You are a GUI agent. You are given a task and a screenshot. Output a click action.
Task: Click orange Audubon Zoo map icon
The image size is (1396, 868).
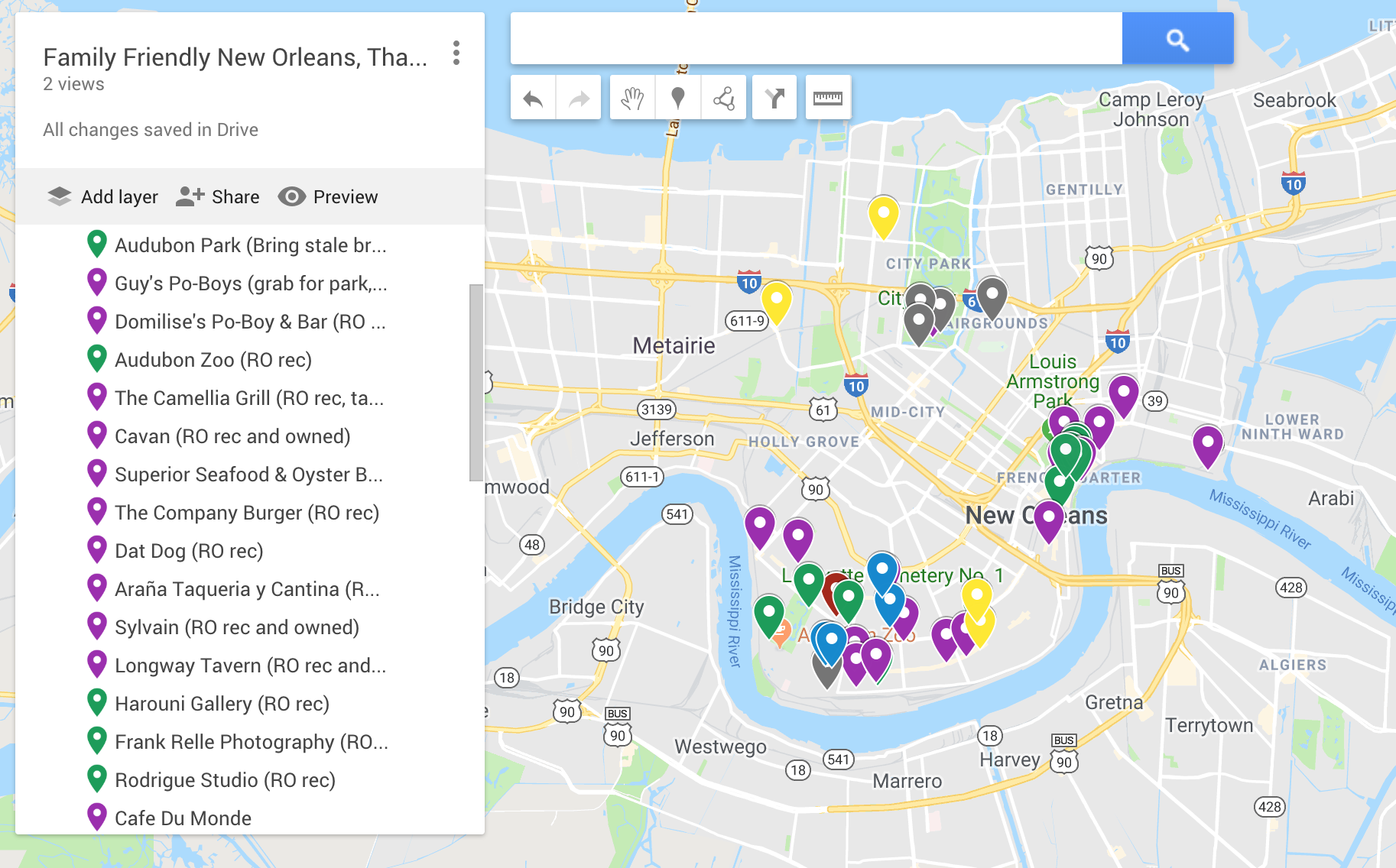[x=781, y=634]
